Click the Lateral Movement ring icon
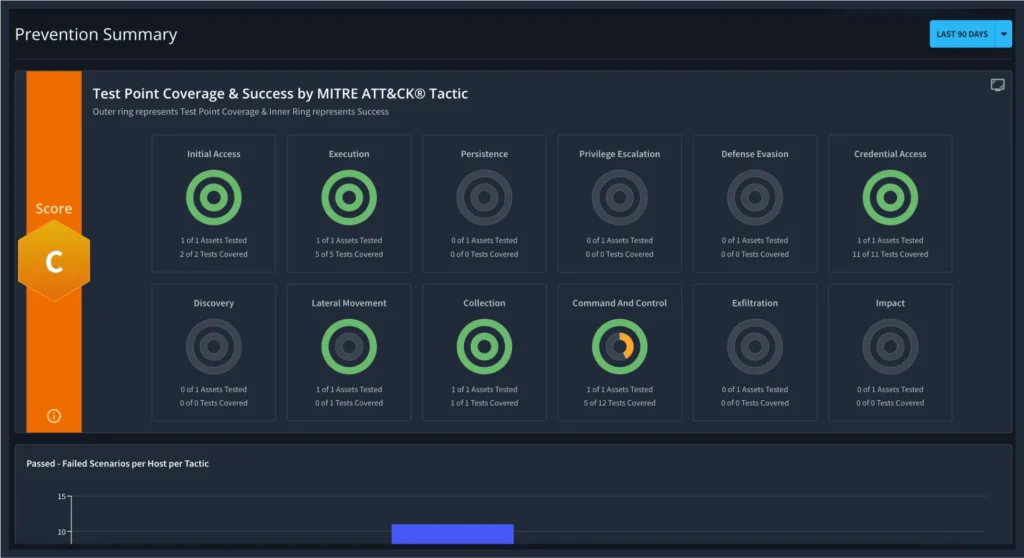 pyautogui.click(x=349, y=347)
